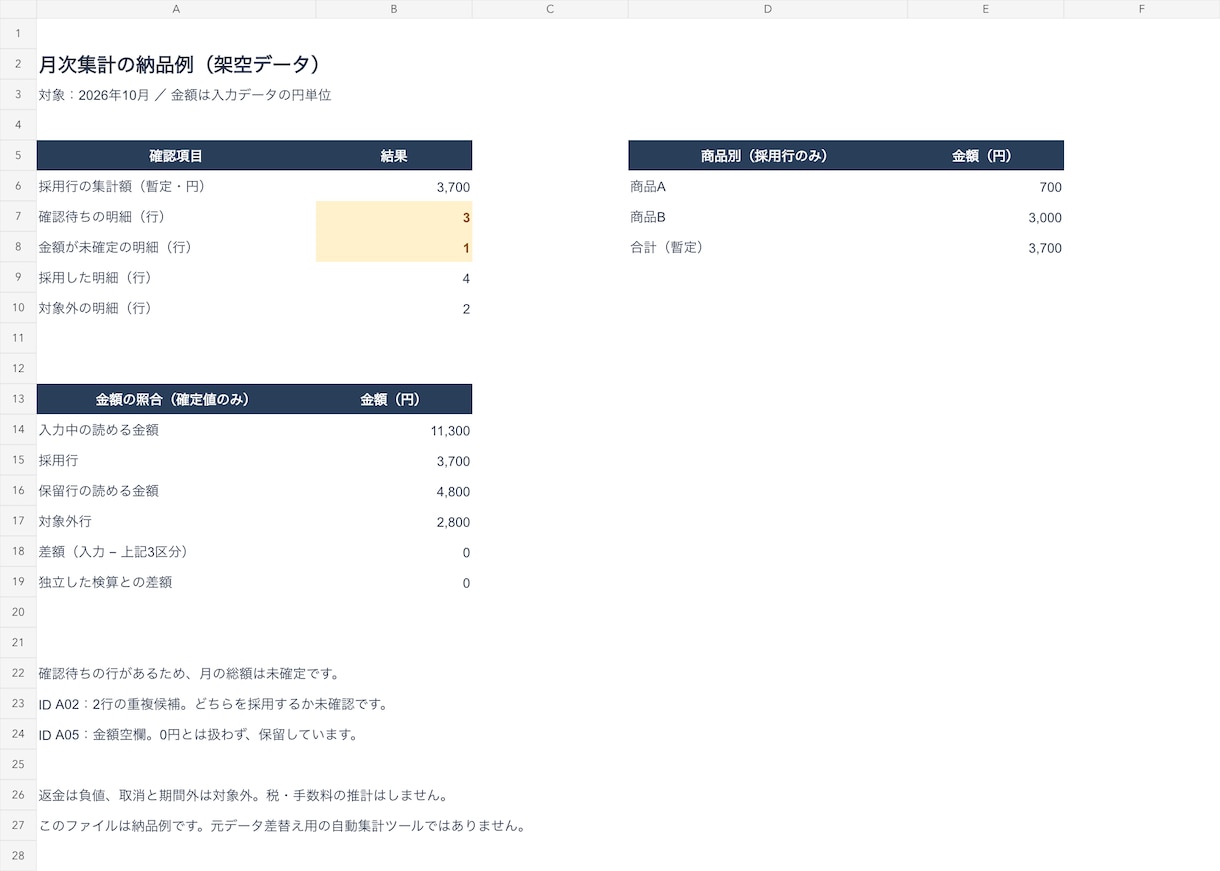Image resolution: width=1220 pixels, height=871 pixels.
Task: Click the value 4,800
Action: point(394,491)
